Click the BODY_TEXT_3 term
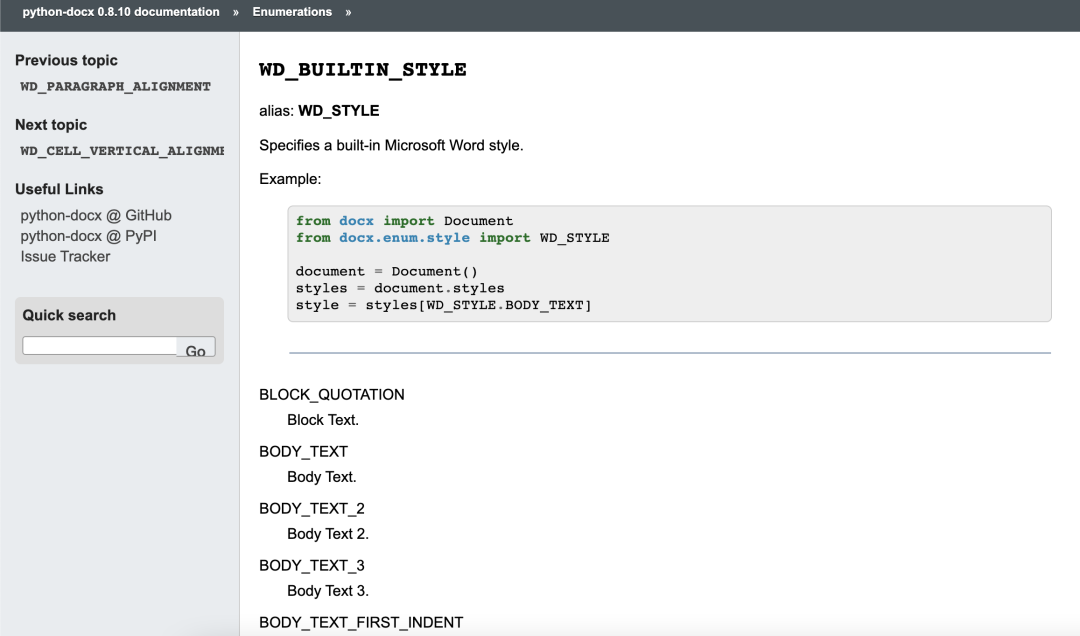This screenshot has height=636, width=1080. click(311, 566)
